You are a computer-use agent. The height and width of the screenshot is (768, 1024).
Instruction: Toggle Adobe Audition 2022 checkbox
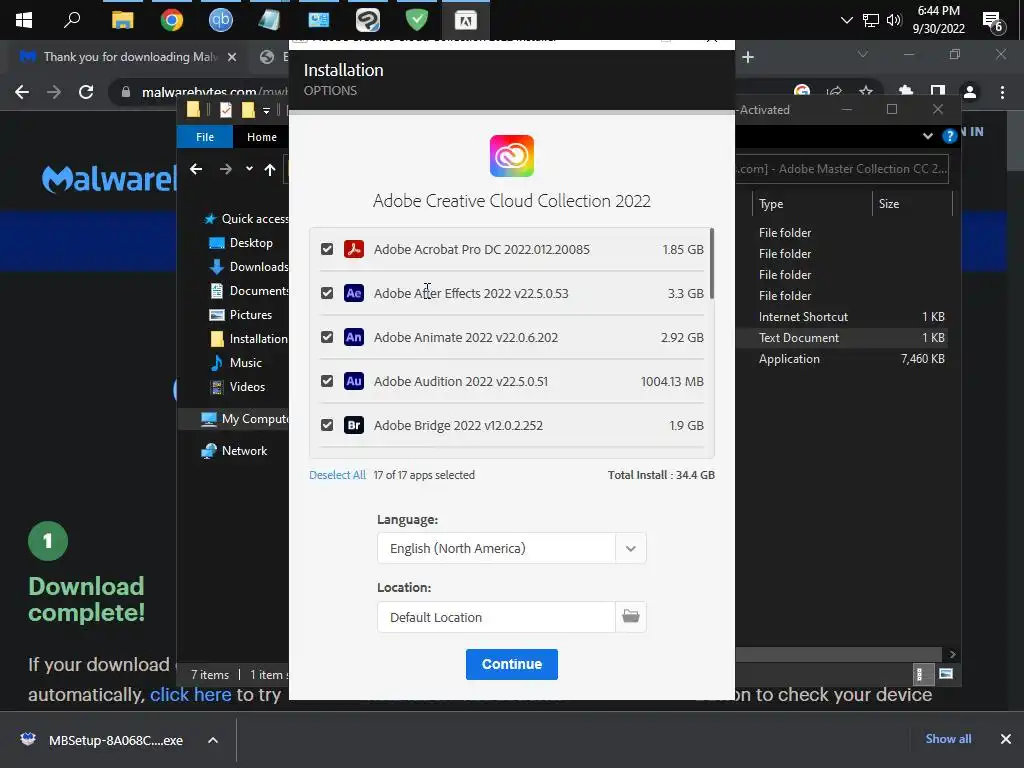(x=327, y=381)
